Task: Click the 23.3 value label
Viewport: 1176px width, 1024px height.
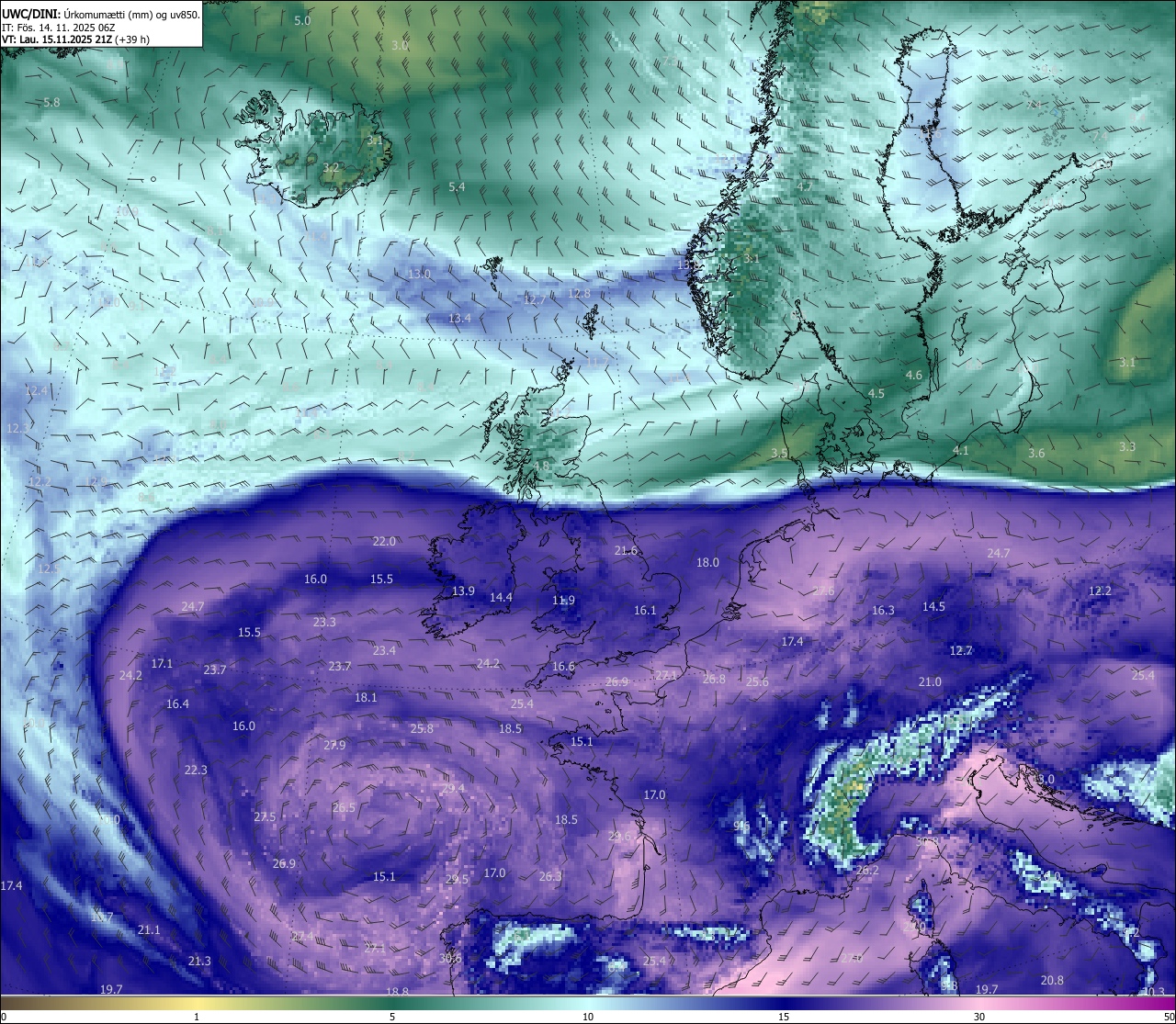Action: click(x=324, y=623)
